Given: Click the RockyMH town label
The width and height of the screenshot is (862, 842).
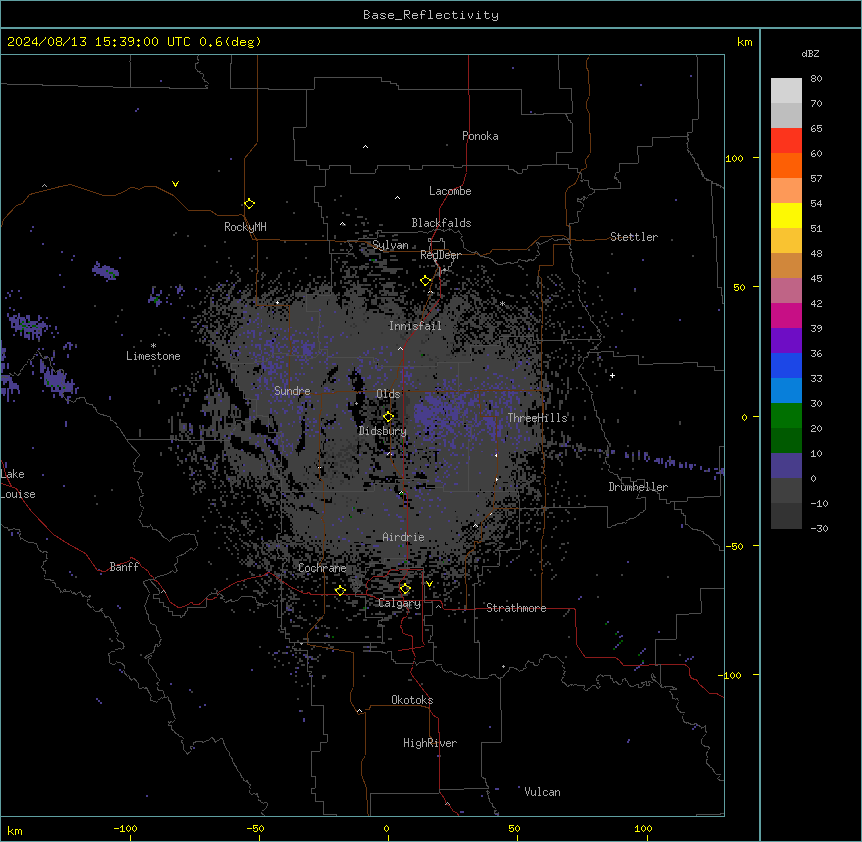Looking at the screenshot, I should [x=245, y=227].
